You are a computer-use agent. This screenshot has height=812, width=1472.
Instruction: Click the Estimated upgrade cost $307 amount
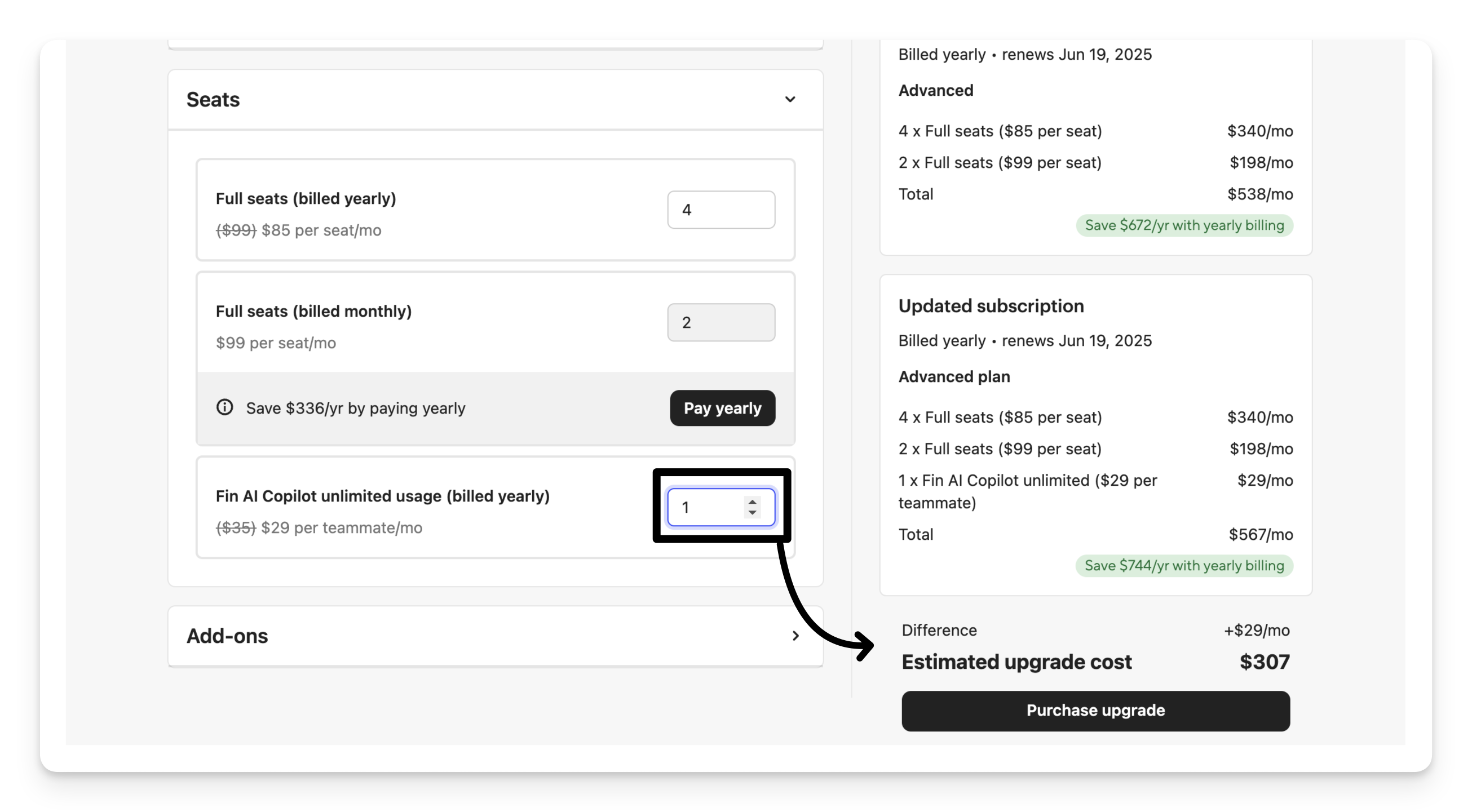[1264, 662]
